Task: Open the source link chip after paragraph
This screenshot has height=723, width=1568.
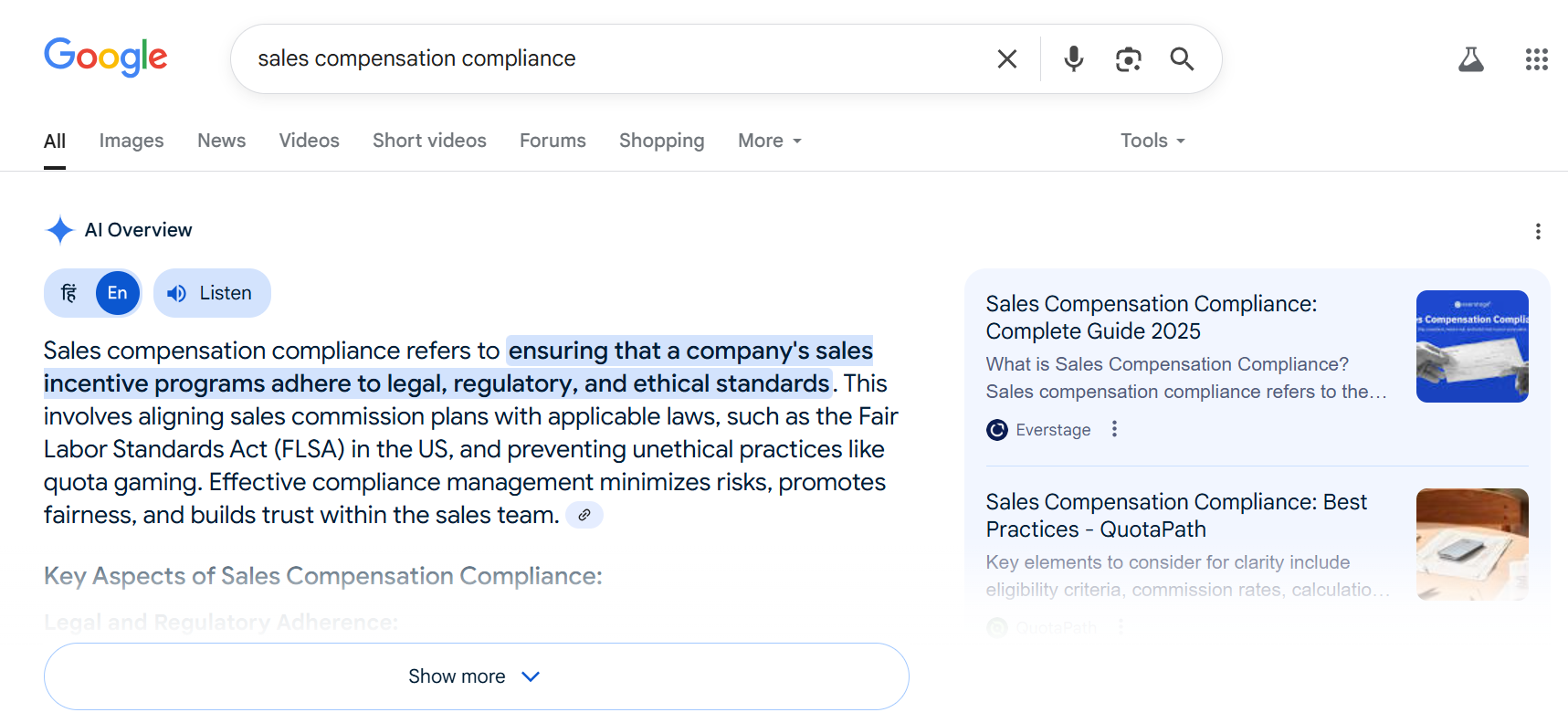Action: pos(584,515)
